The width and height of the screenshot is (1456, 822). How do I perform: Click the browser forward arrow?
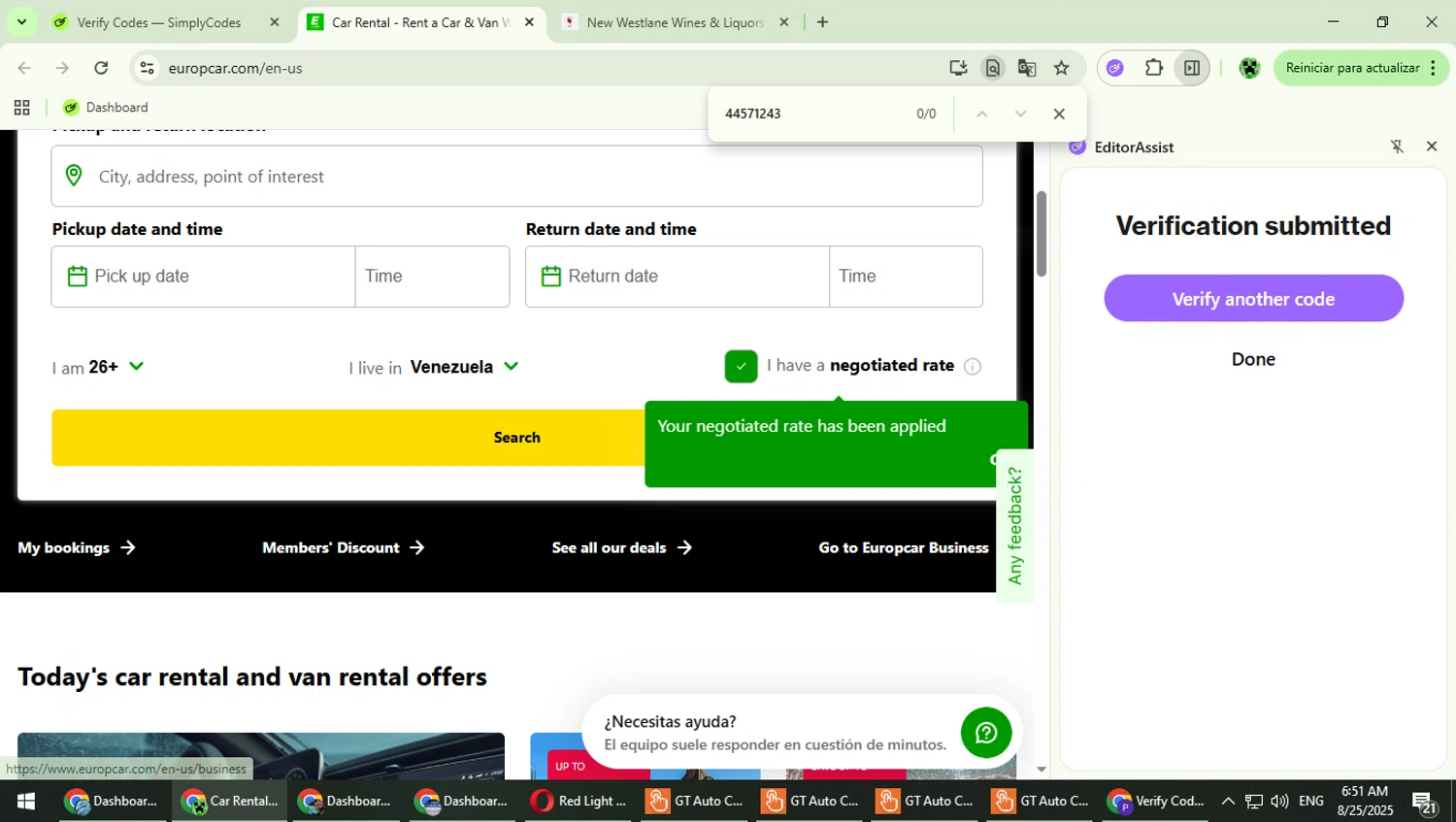(x=62, y=68)
